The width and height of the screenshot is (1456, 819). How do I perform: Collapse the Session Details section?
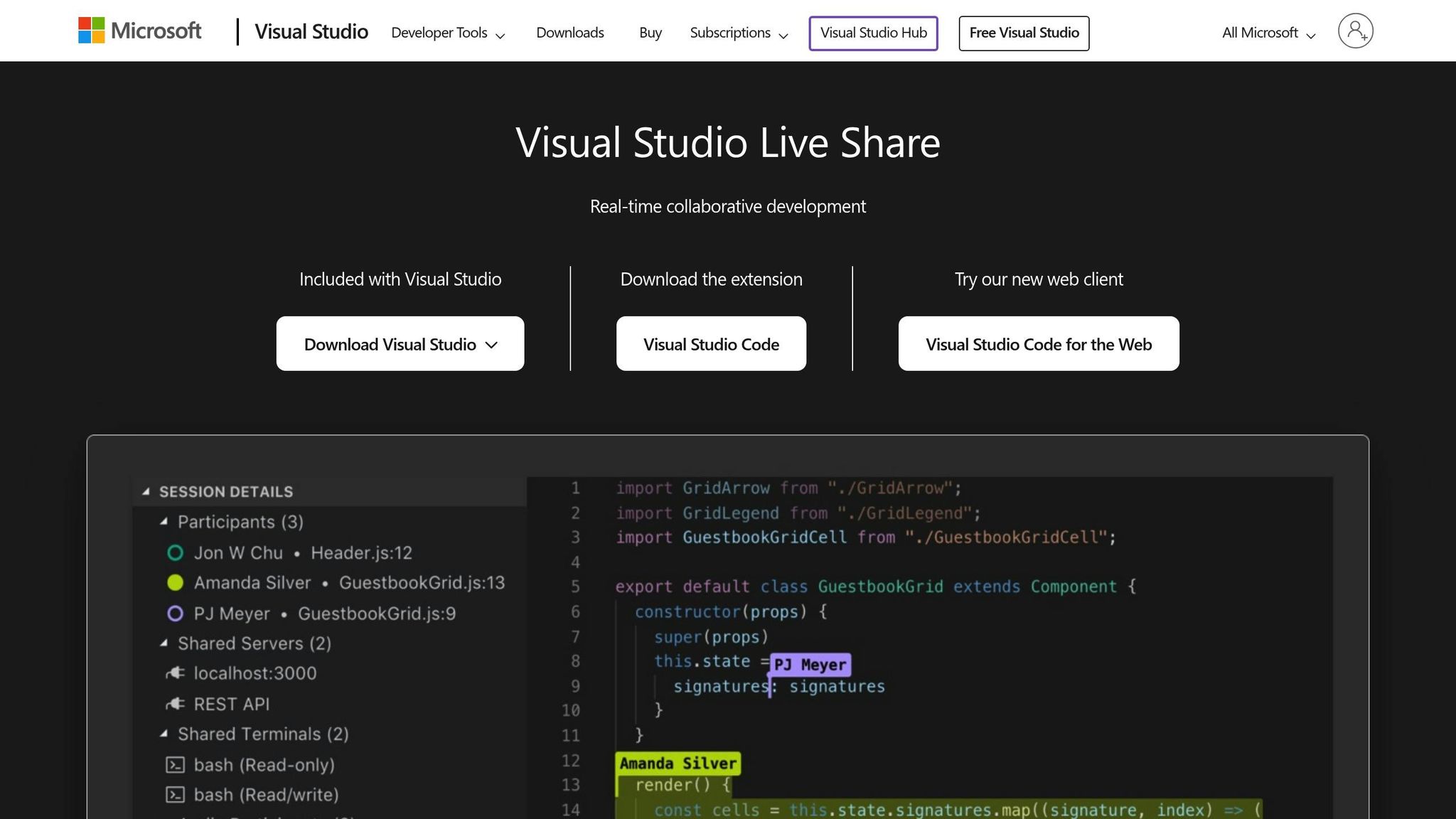pyautogui.click(x=146, y=491)
